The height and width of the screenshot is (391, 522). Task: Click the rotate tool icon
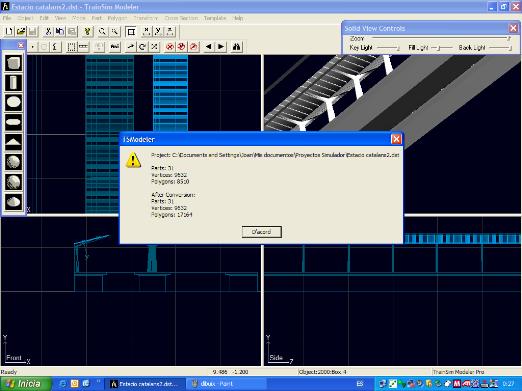(x=142, y=47)
